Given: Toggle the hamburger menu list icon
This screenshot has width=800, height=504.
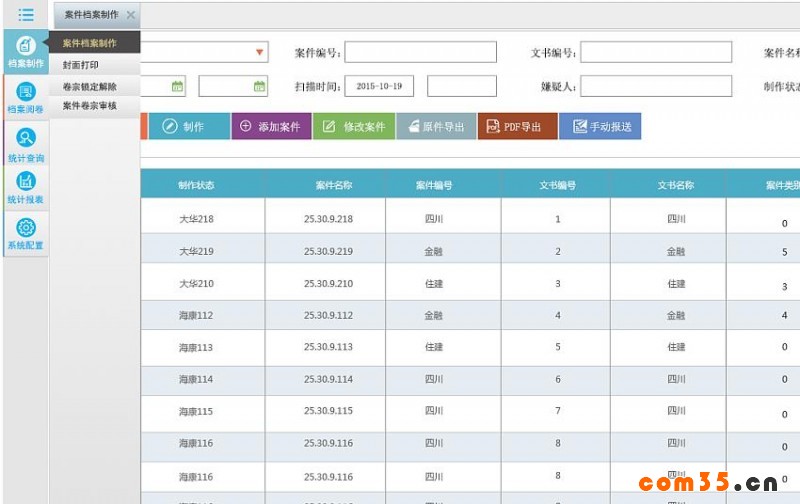Looking at the screenshot, I should pos(26,15).
